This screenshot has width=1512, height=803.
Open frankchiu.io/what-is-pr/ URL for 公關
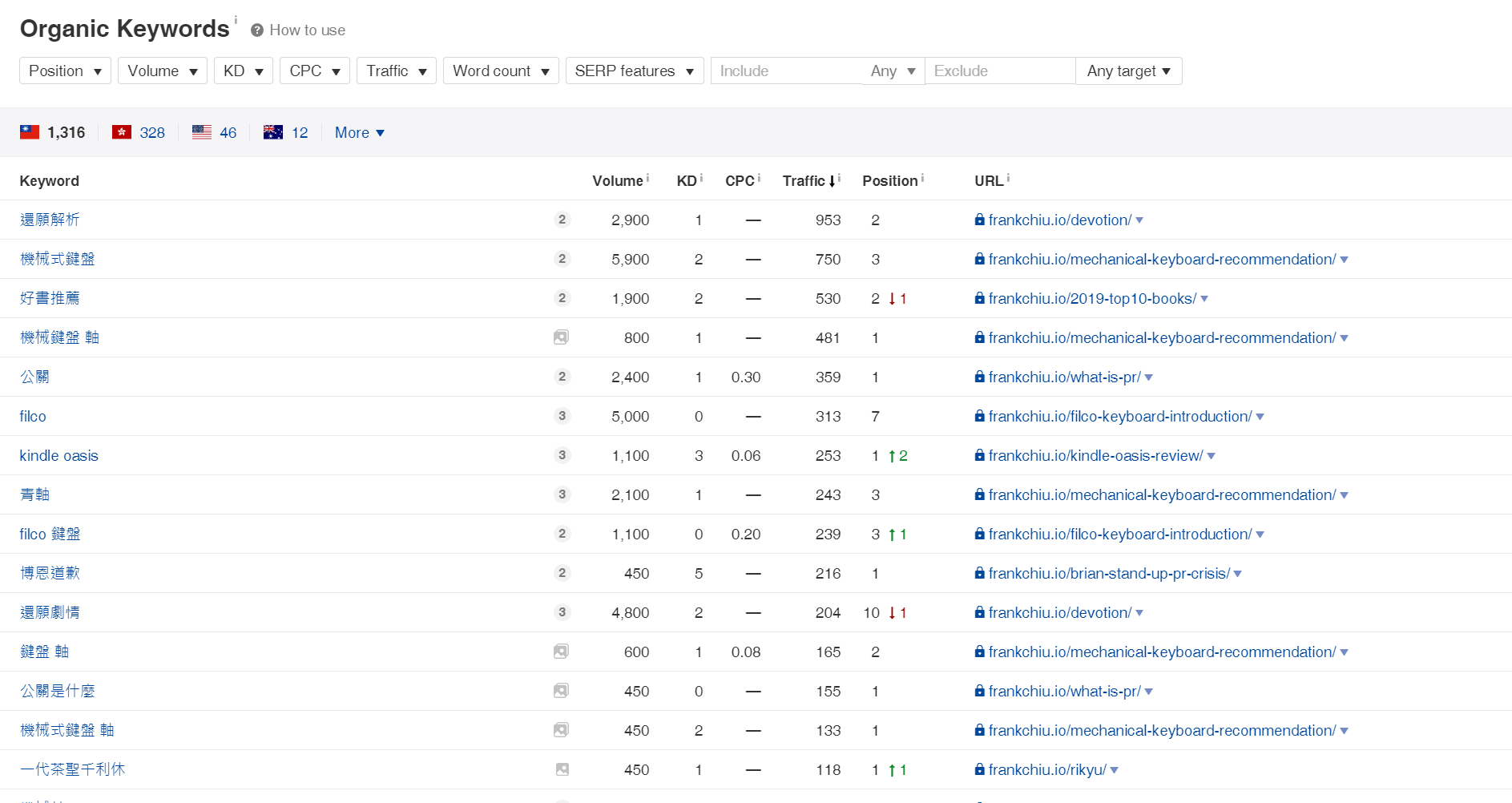(1064, 377)
